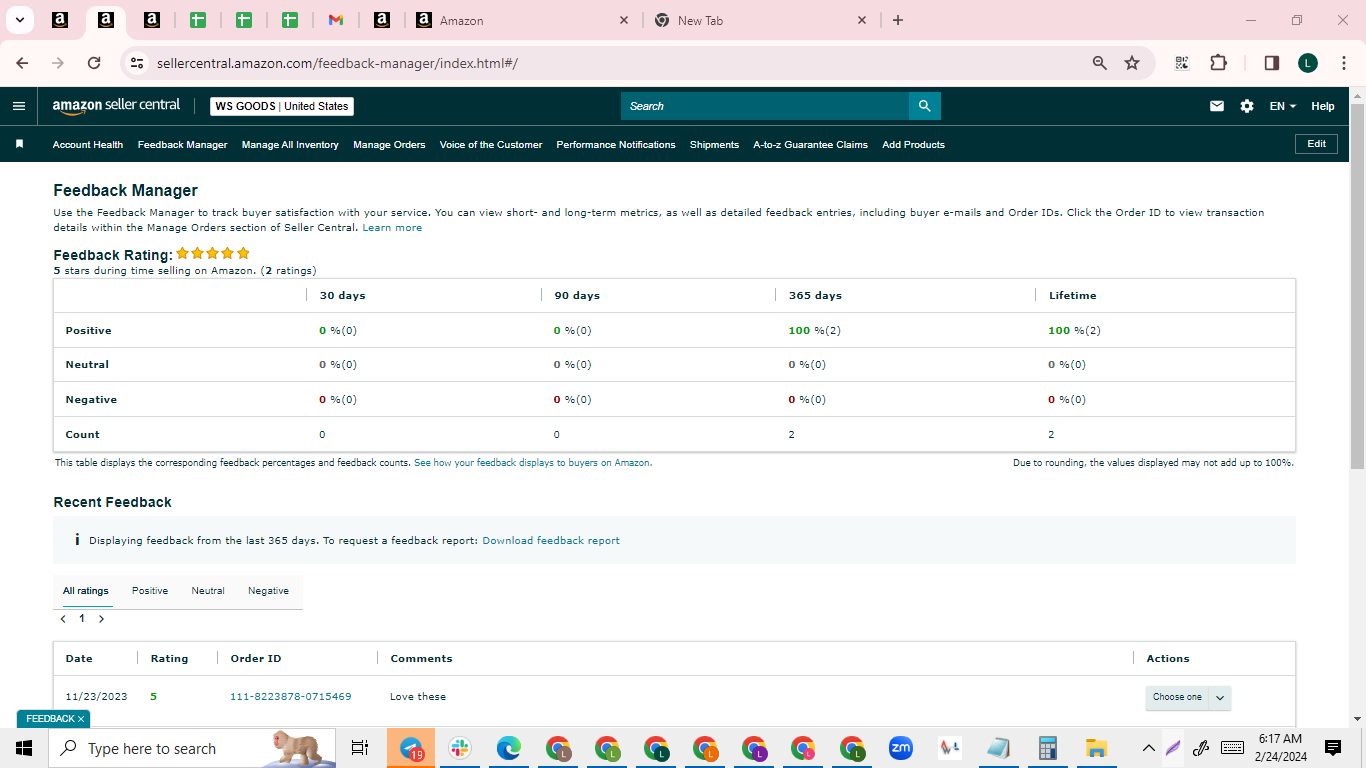Select the Negative feedback tab

268,591
